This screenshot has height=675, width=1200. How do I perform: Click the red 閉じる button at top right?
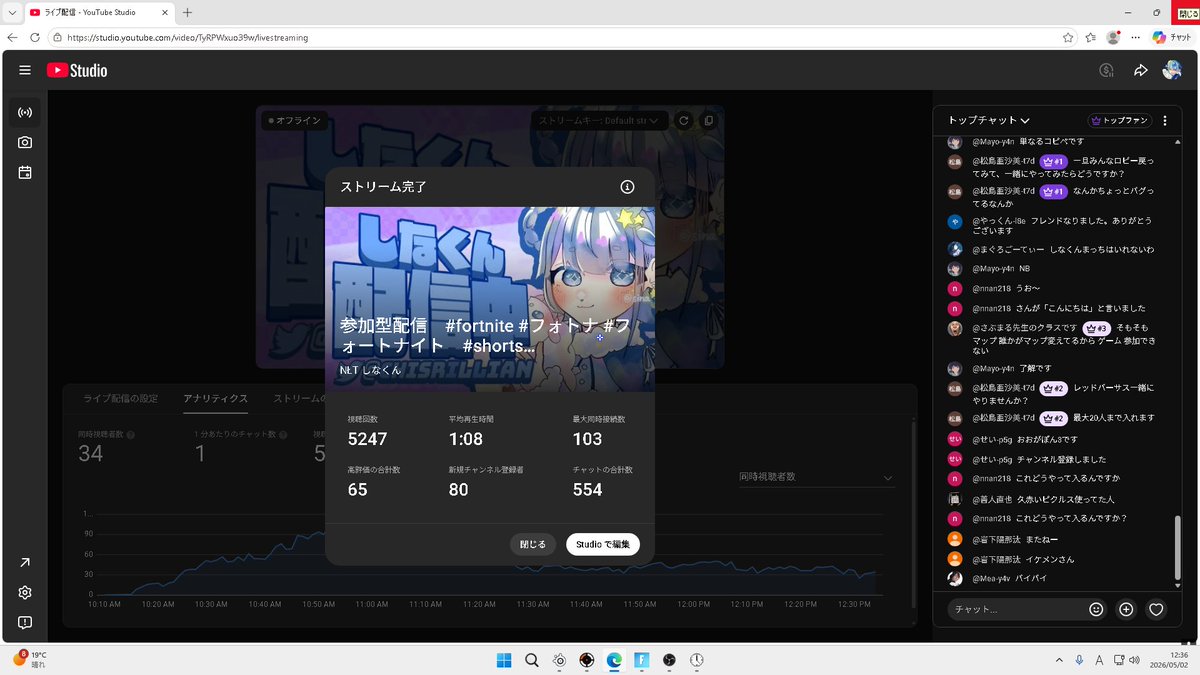click(1187, 12)
